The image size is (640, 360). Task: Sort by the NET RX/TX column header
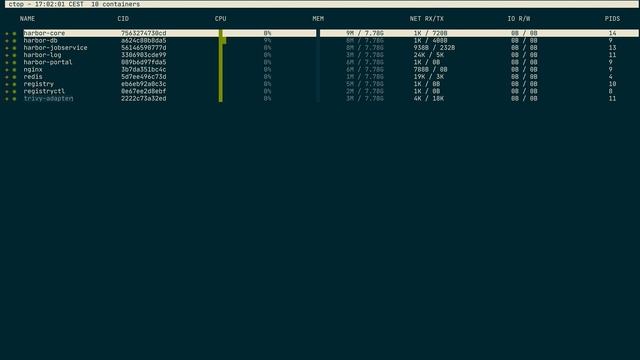click(x=427, y=19)
